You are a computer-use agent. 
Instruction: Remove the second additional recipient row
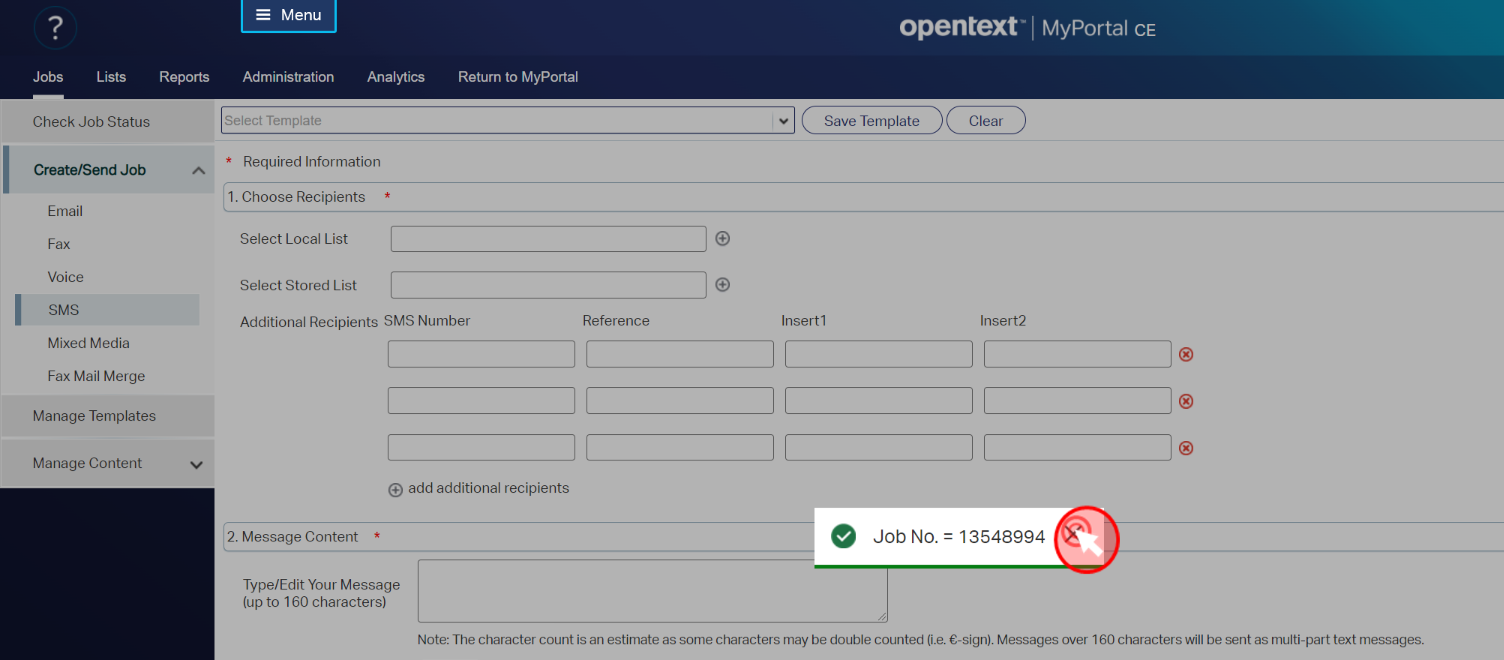click(x=1186, y=401)
